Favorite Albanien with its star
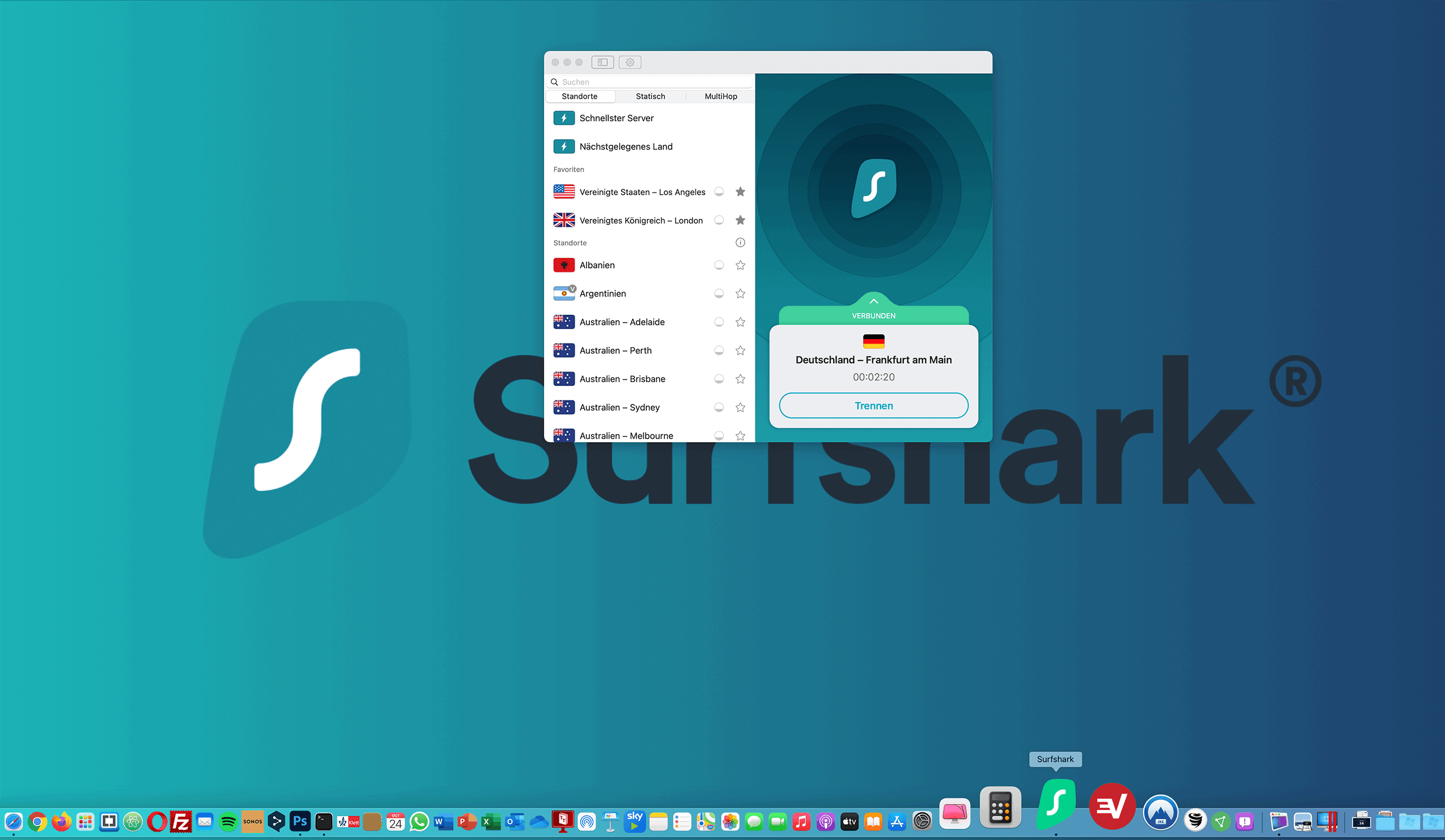 pyautogui.click(x=740, y=265)
